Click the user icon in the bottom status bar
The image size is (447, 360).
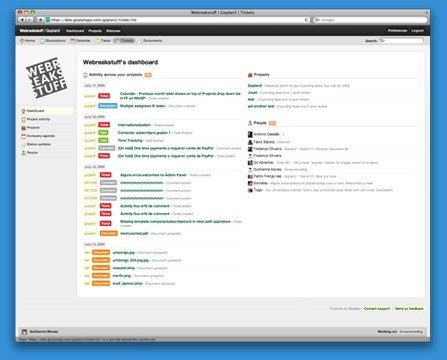24,332
